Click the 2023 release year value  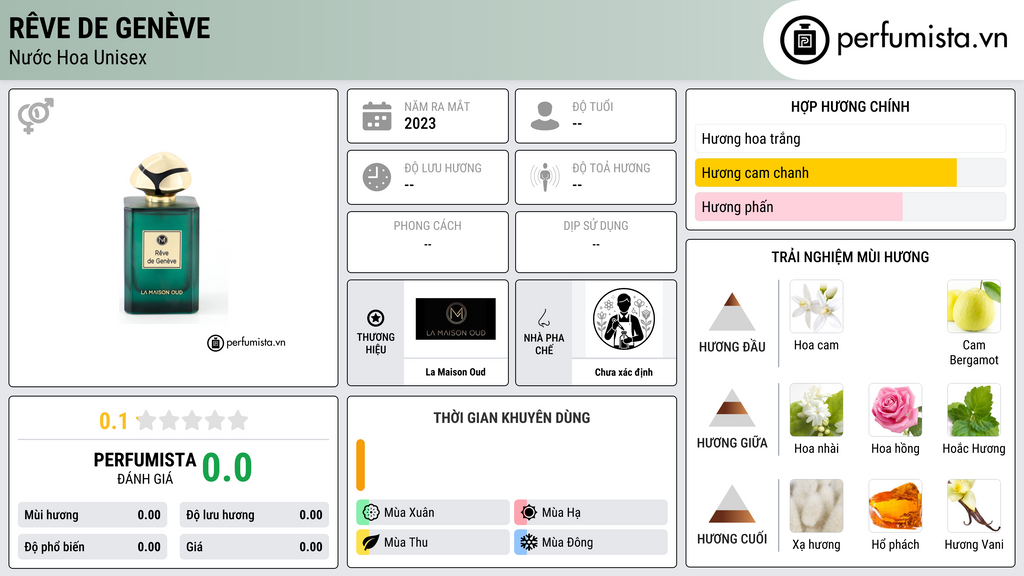(x=420, y=123)
